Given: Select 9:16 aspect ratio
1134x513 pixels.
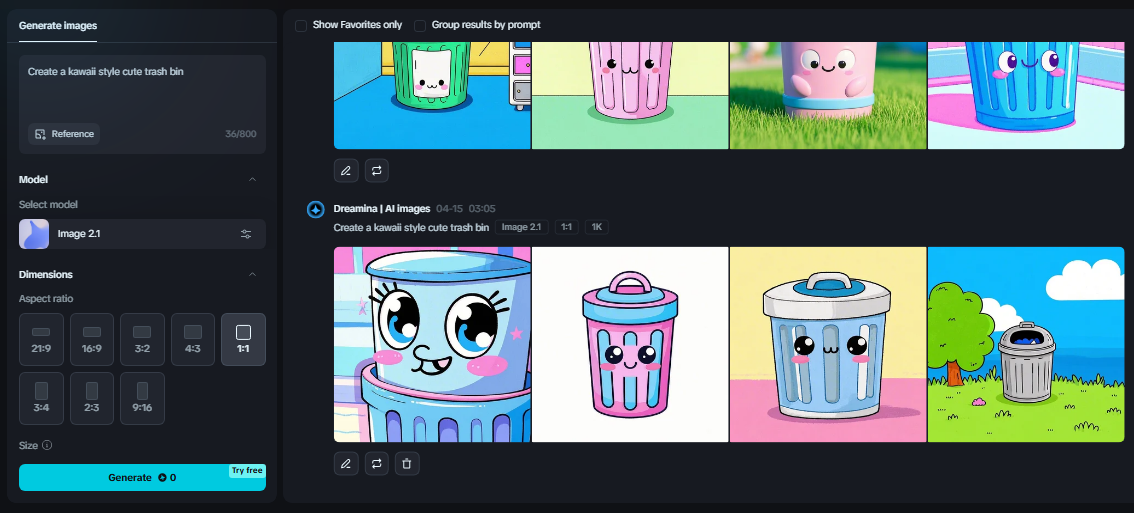Looking at the screenshot, I should 142,398.
